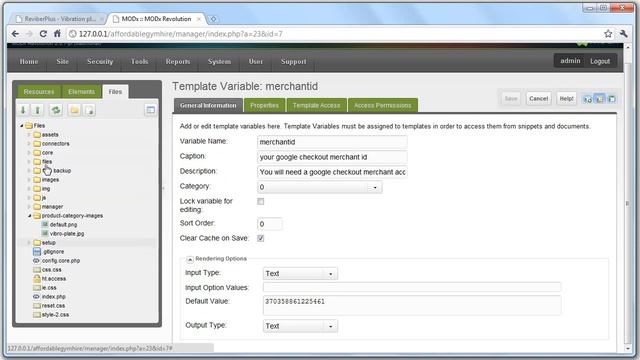Open the browser wrench settings menu
The image size is (640, 360).
623,34
